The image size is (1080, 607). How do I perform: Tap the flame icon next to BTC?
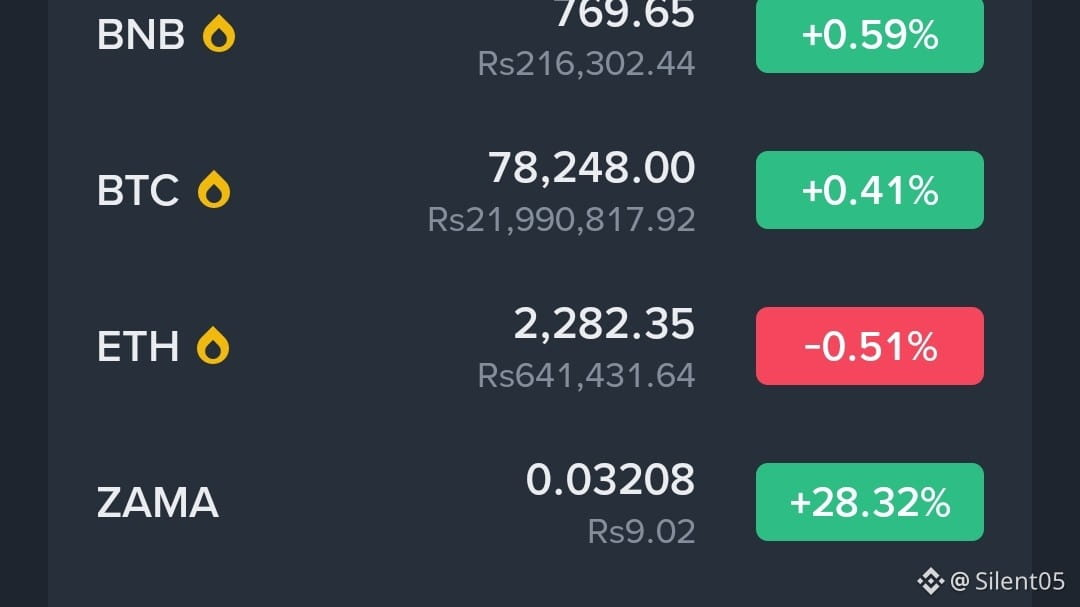click(x=214, y=189)
